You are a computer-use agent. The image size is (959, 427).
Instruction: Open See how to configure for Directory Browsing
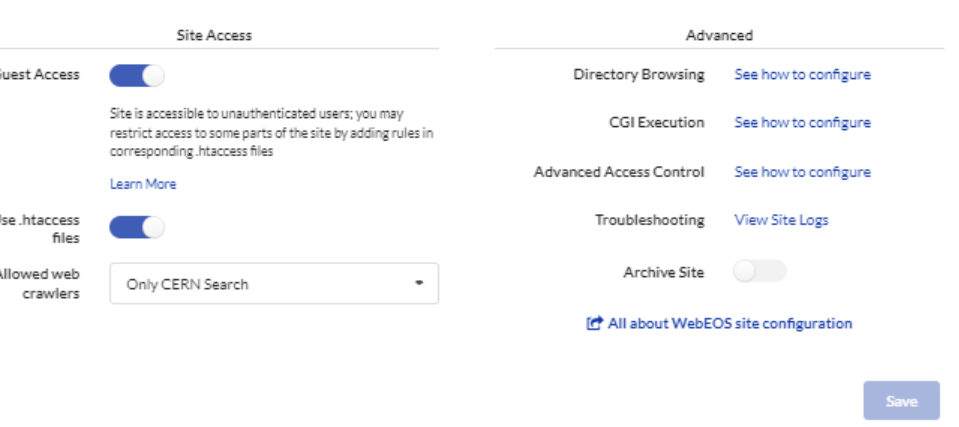coord(802,75)
